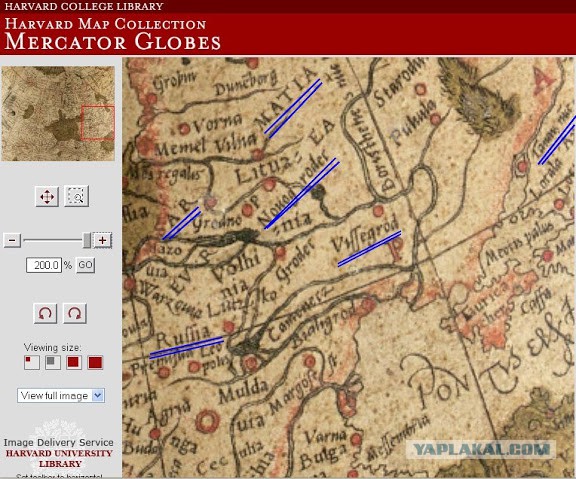
Task: Click the navigator thumbnail map overview
Action: pyautogui.click(x=58, y=114)
